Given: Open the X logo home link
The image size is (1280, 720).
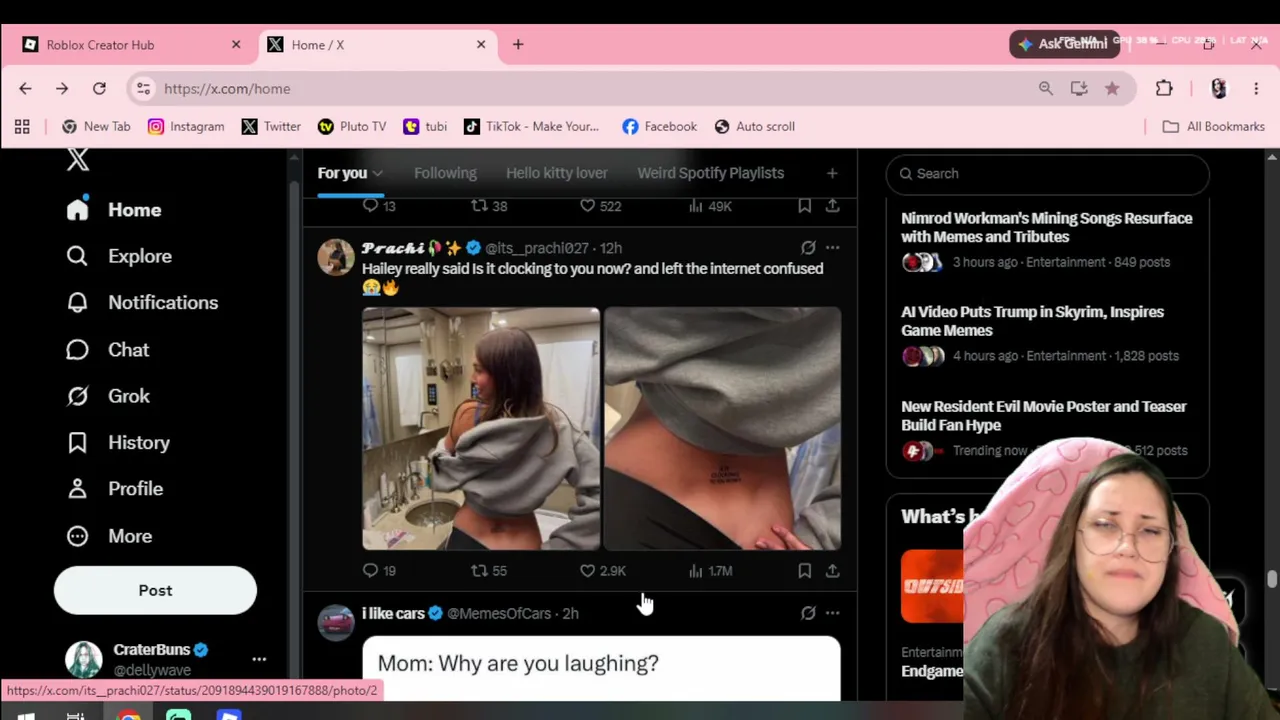Looking at the screenshot, I should point(78,160).
